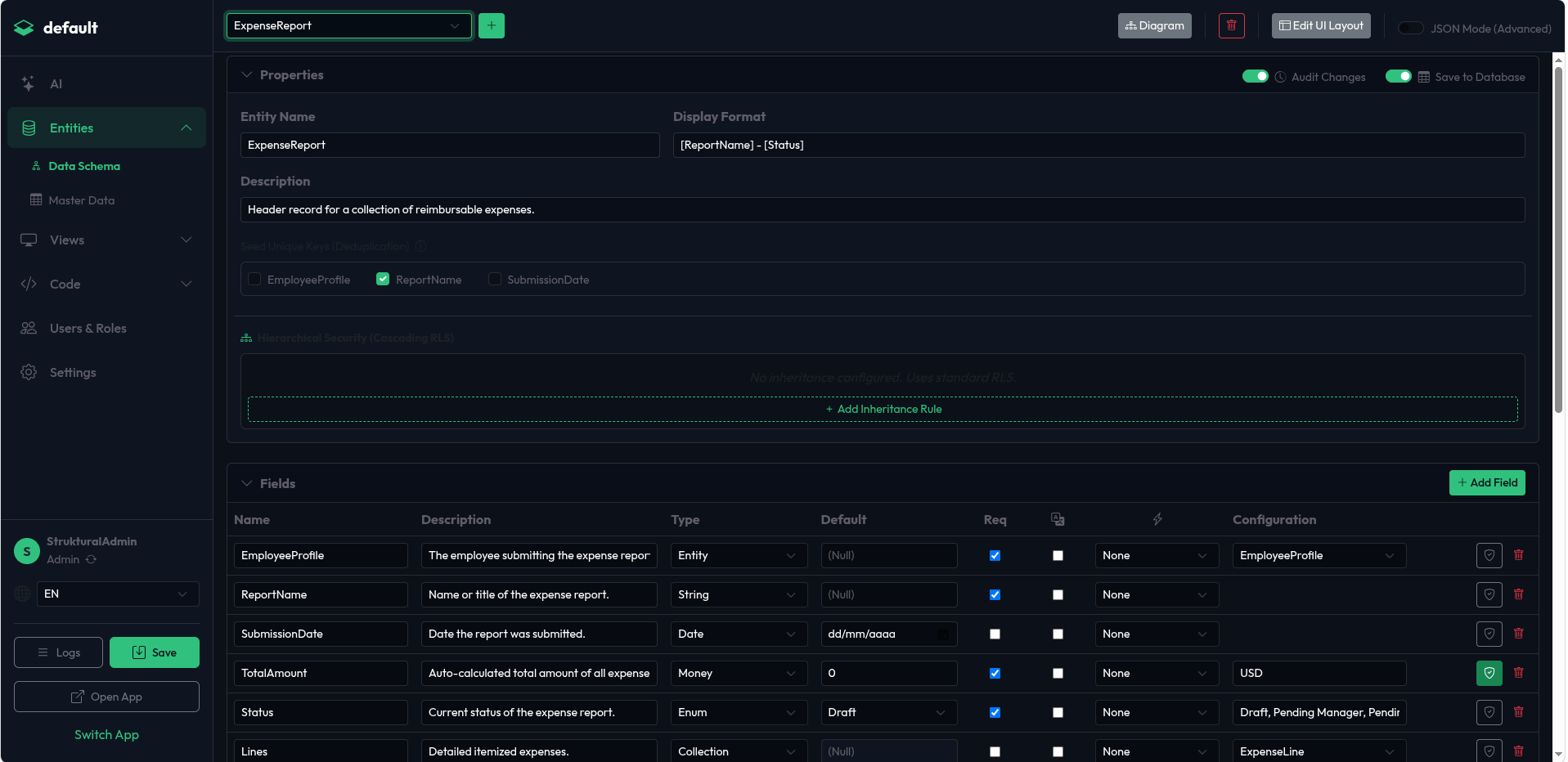1568x762 pixels.
Task: Open Type dropdown for TotalAmount field
Action: [x=739, y=673]
